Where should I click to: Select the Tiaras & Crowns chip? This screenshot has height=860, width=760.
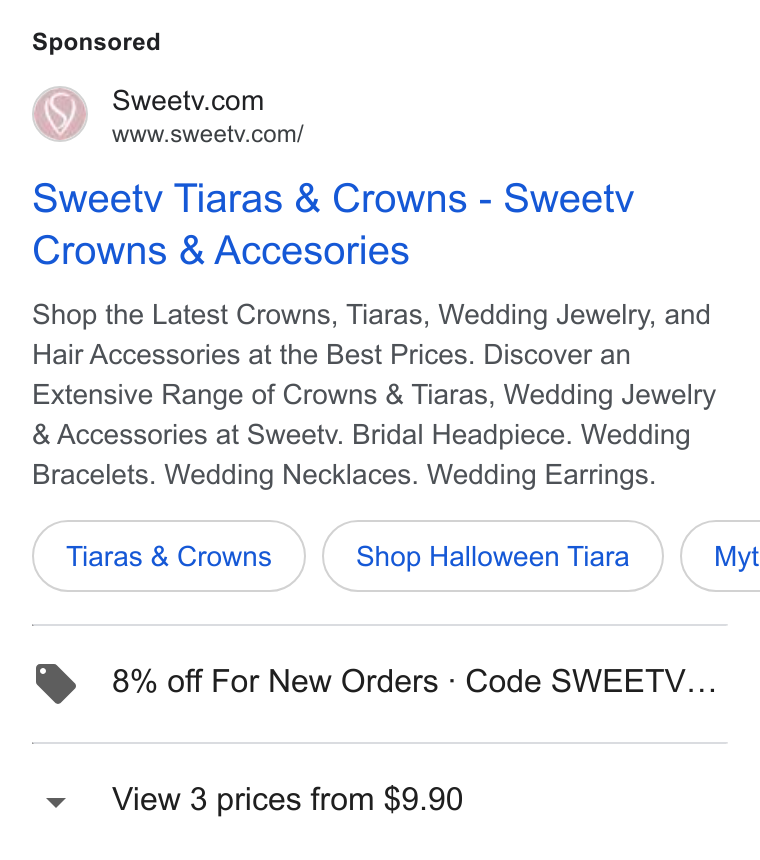(169, 556)
